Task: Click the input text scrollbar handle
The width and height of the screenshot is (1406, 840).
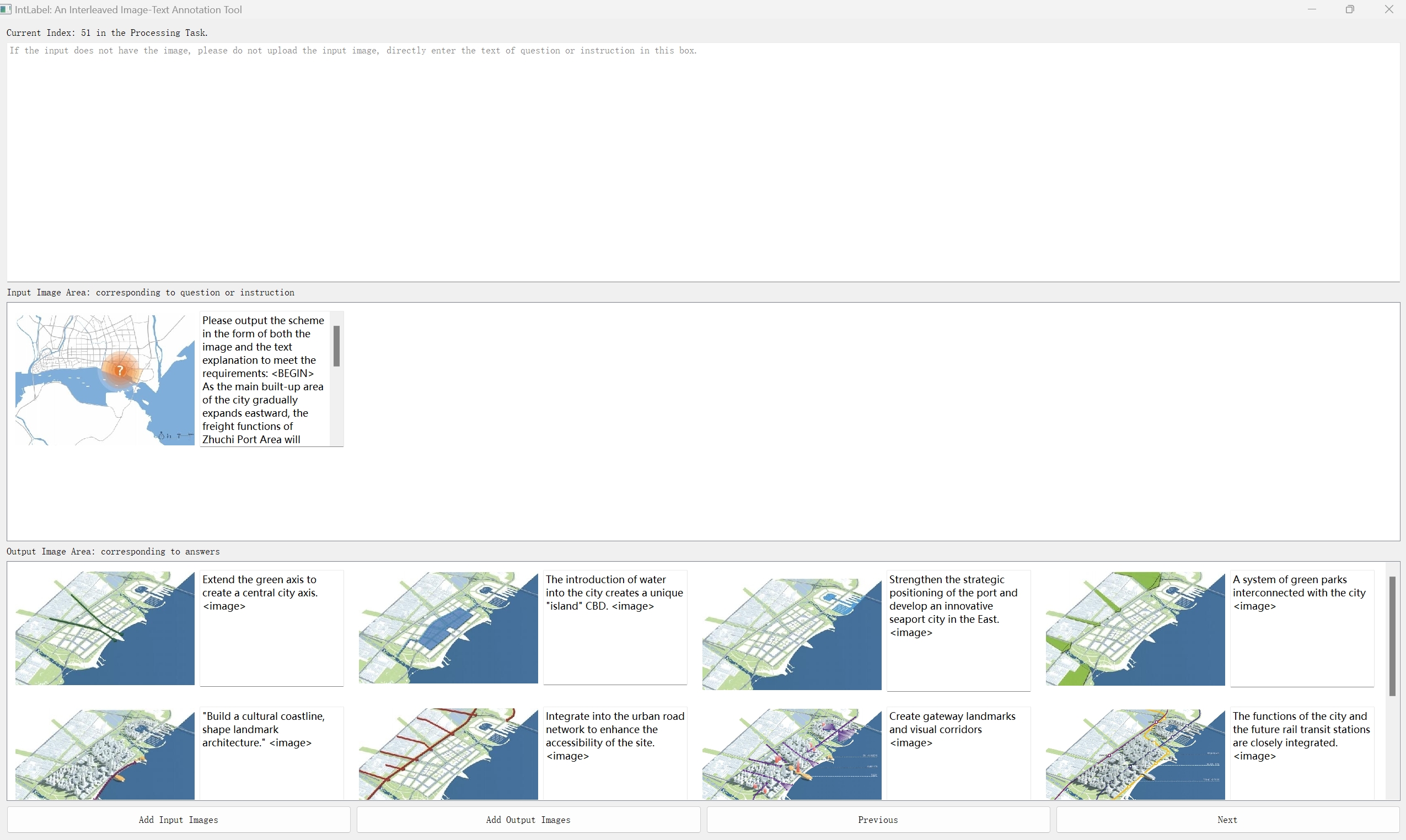Action: pos(336,346)
